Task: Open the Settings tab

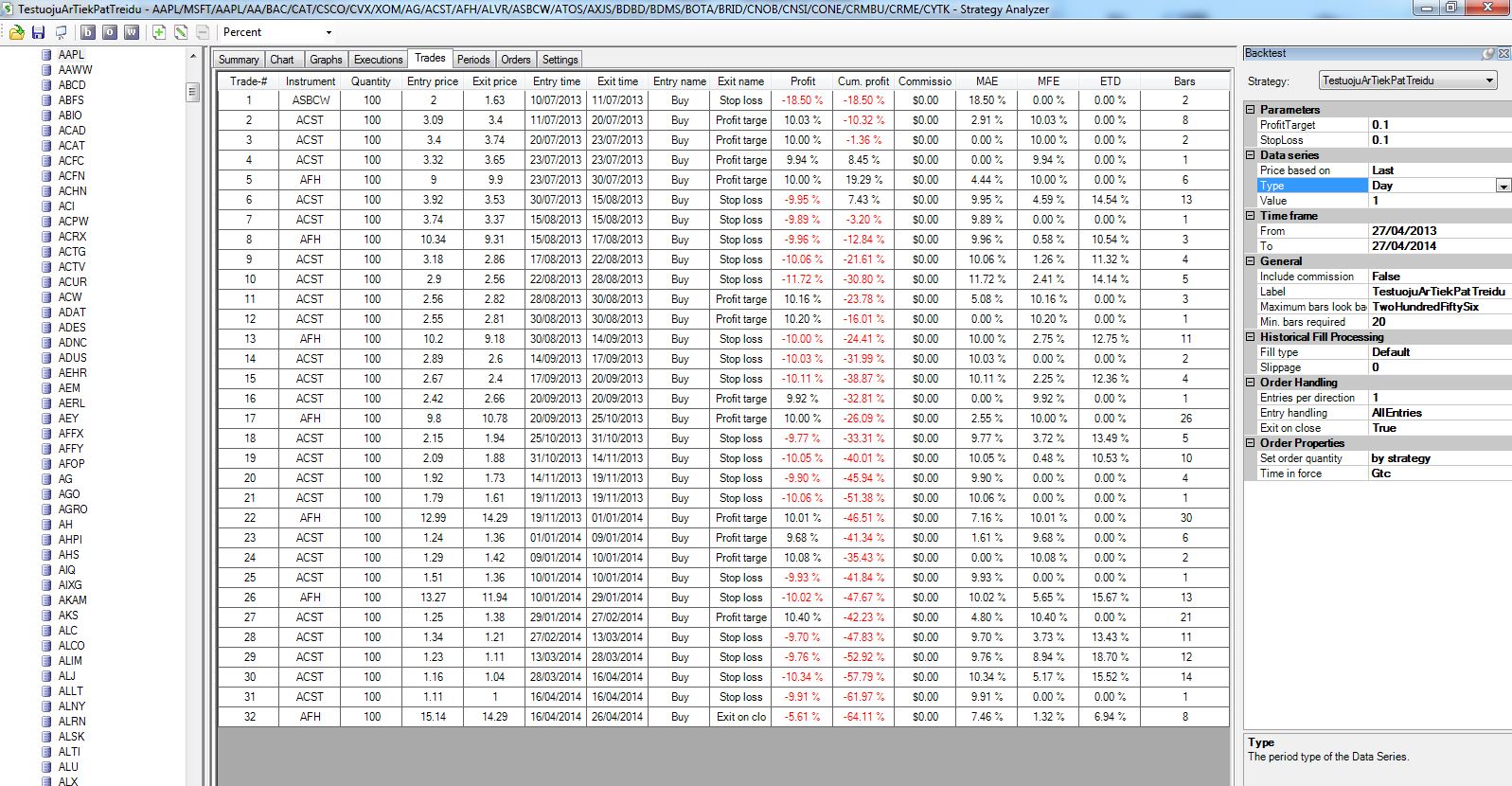Action: (560, 60)
